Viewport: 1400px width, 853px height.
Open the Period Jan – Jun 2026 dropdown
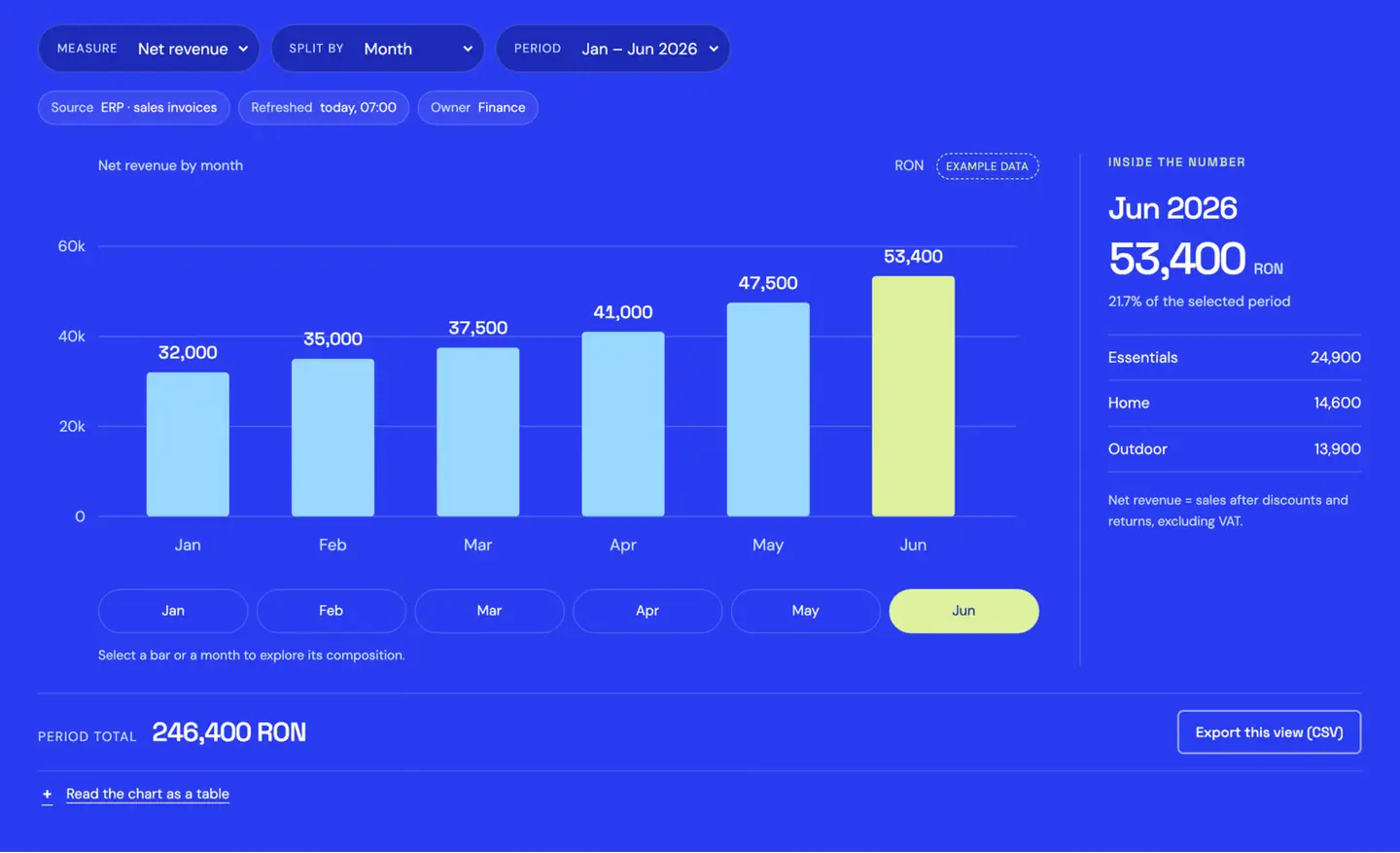612,49
